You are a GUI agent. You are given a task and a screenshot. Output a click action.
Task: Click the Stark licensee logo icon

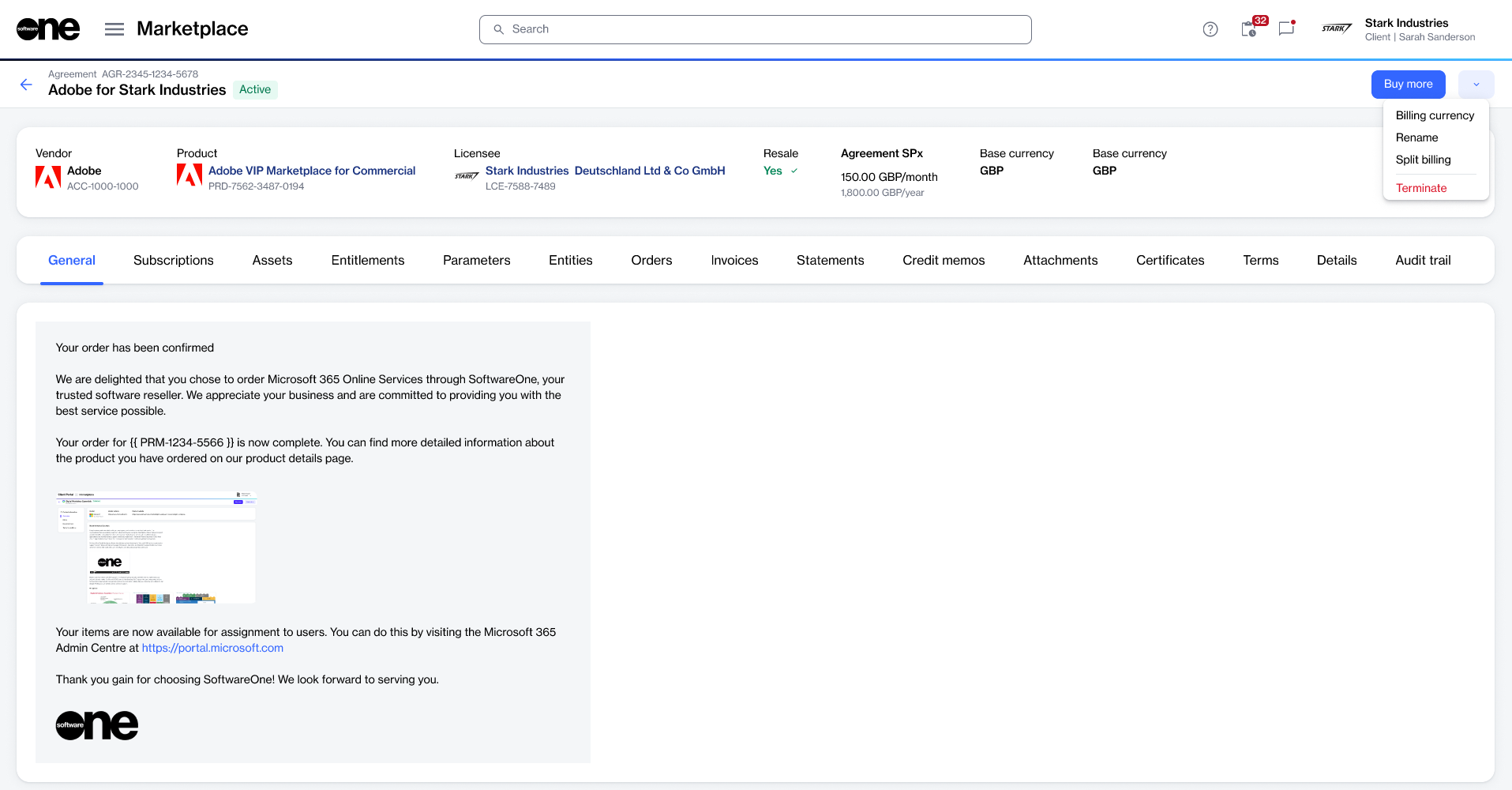tap(467, 177)
